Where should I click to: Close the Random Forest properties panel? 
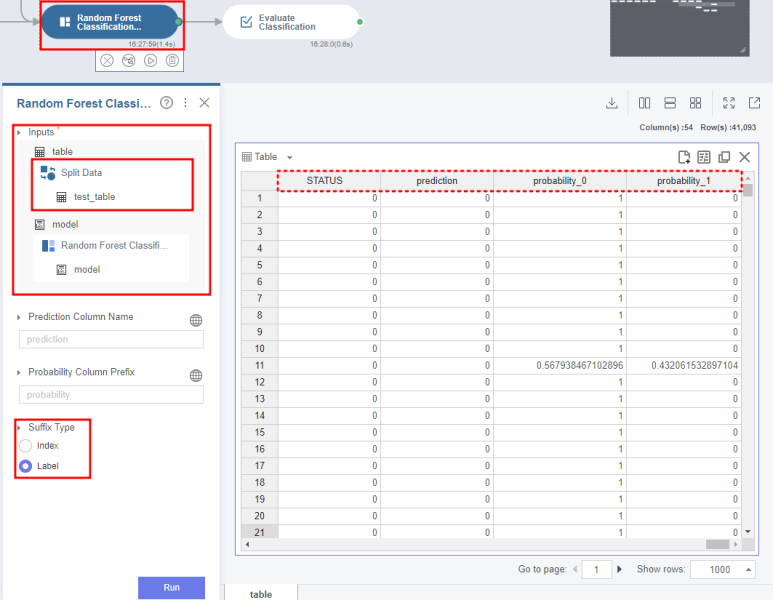pos(205,103)
